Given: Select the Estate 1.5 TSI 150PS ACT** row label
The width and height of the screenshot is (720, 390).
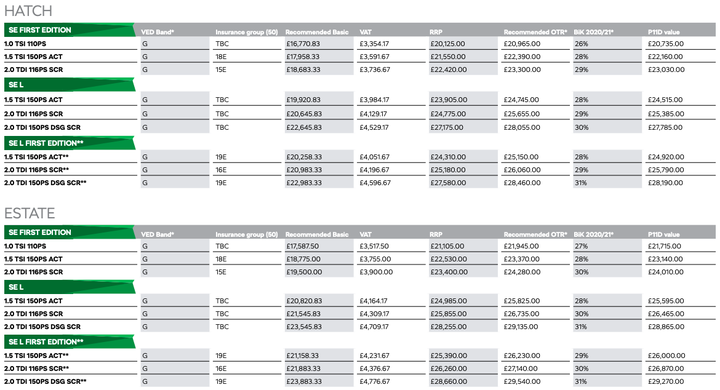Looking at the screenshot, I should pyautogui.click(x=36, y=356).
